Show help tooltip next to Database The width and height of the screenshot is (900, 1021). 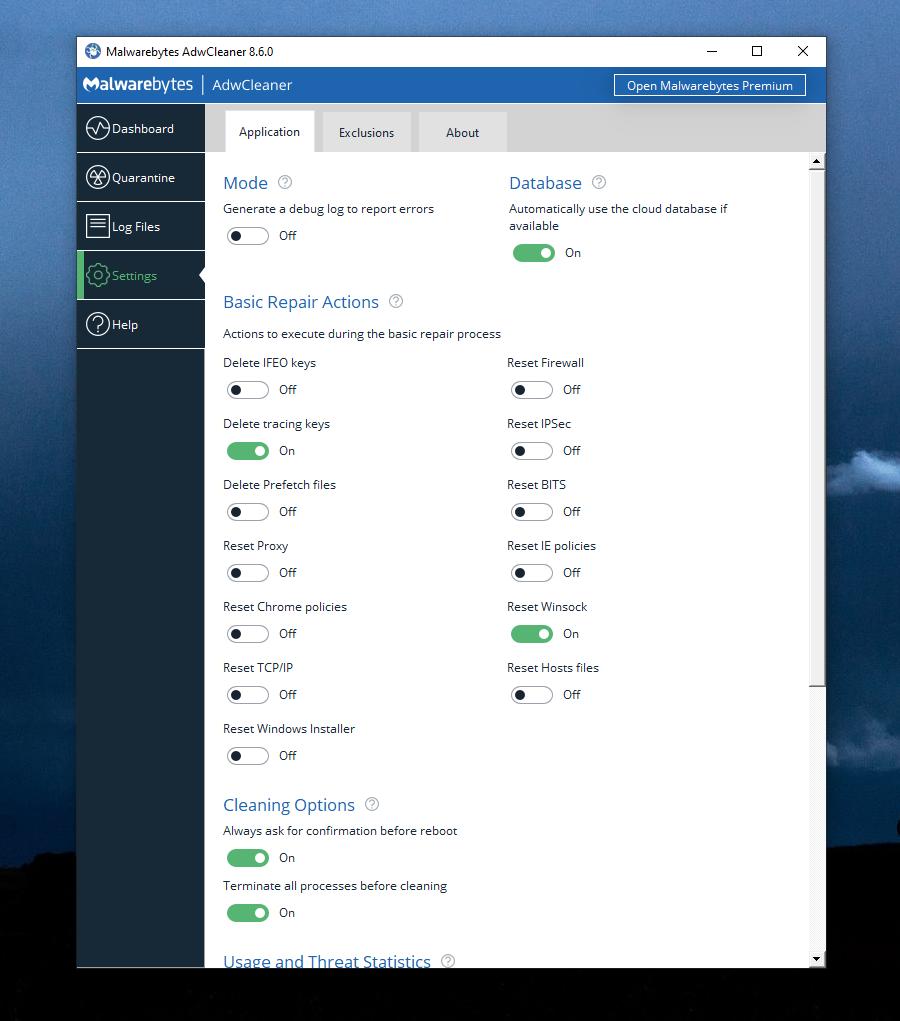pyautogui.click(x=599, y=182)
